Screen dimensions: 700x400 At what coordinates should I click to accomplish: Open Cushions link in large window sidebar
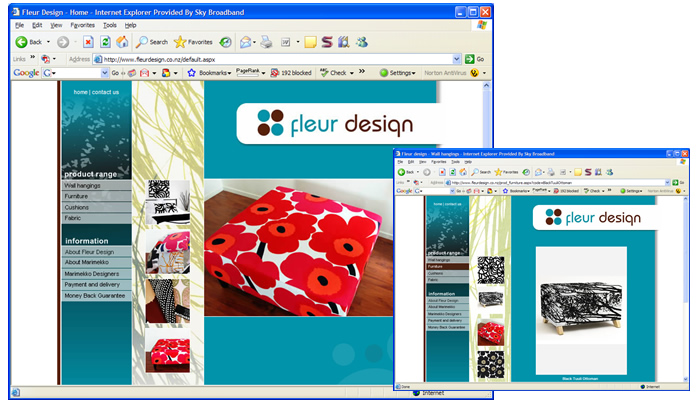tap(96, 207)
